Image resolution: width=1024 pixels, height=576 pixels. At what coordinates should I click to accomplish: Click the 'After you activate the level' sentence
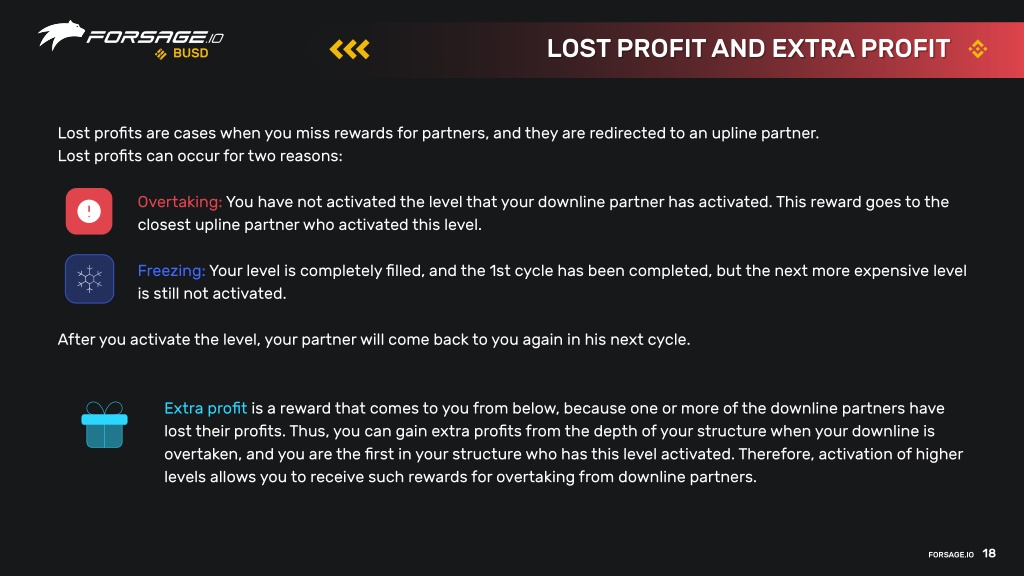[374, 340]
